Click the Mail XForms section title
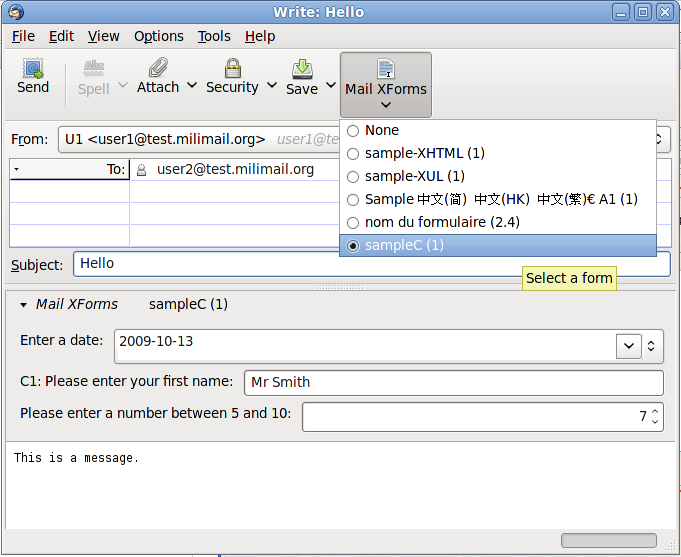Viewport: 681px width, 557px height. tap(77, 305)
